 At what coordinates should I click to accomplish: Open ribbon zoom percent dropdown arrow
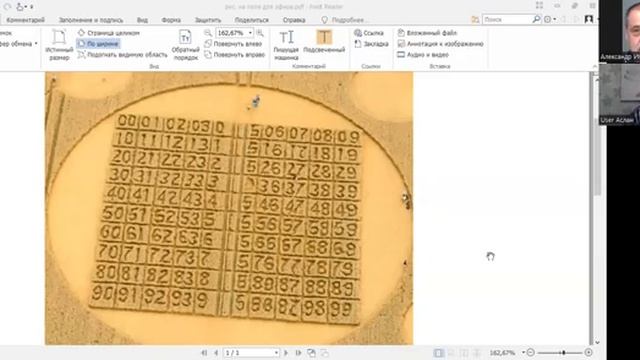250,33
